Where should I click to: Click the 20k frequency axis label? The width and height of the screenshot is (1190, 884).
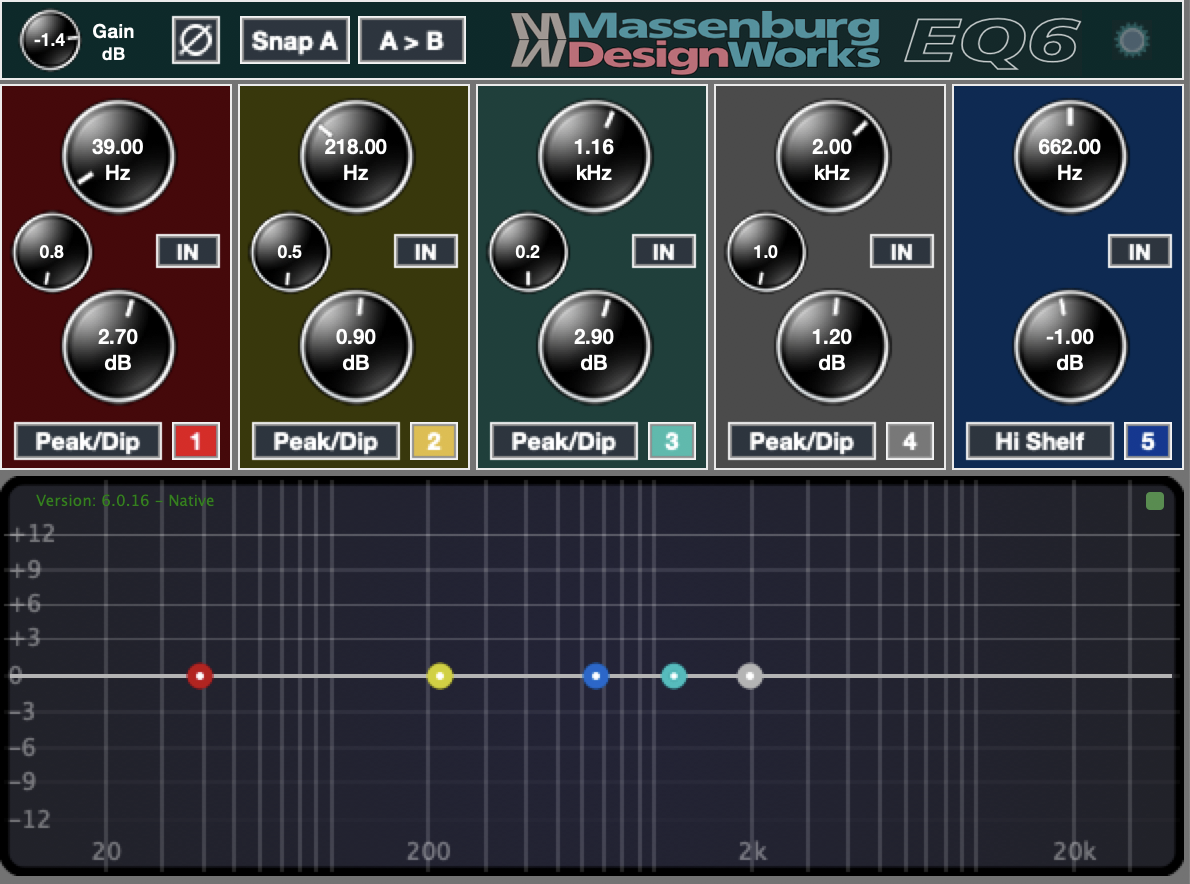point(1075,851)
